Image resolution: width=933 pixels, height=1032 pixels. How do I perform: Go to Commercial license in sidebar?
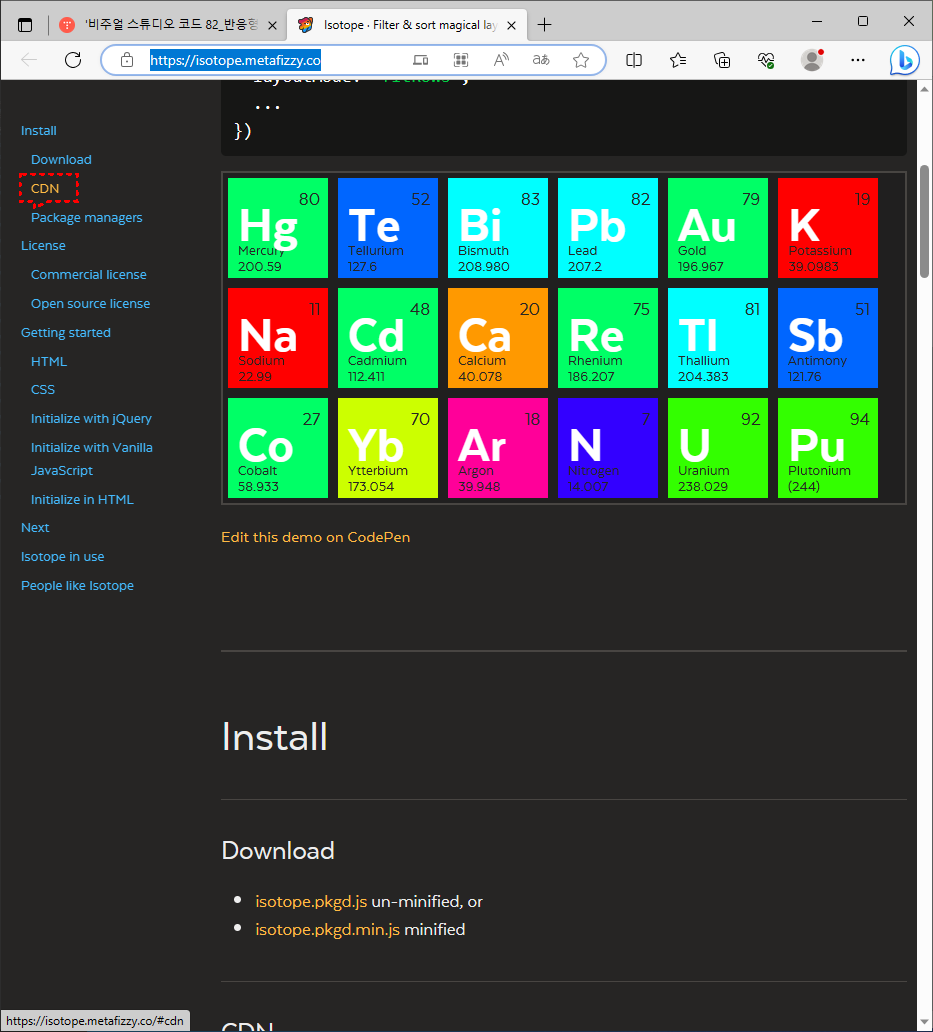[88, 274]
